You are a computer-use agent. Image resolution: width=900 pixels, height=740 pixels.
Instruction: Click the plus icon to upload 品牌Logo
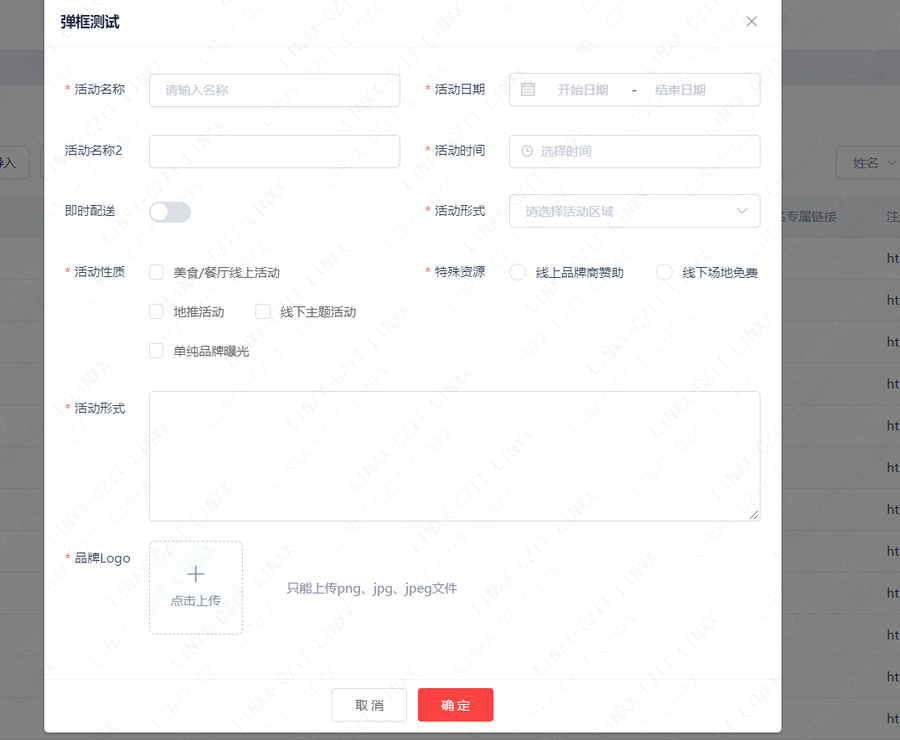pos(195,574)
